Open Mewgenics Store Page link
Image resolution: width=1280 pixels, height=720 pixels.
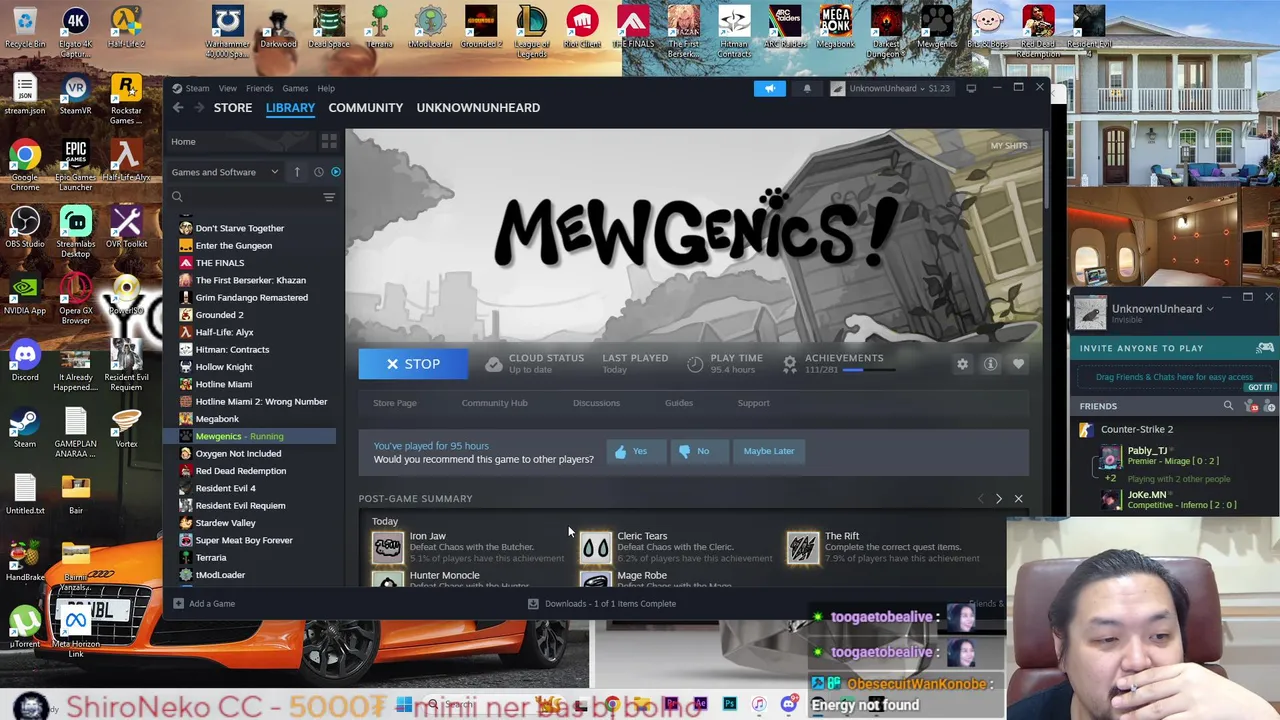click(x=395, y=403)
